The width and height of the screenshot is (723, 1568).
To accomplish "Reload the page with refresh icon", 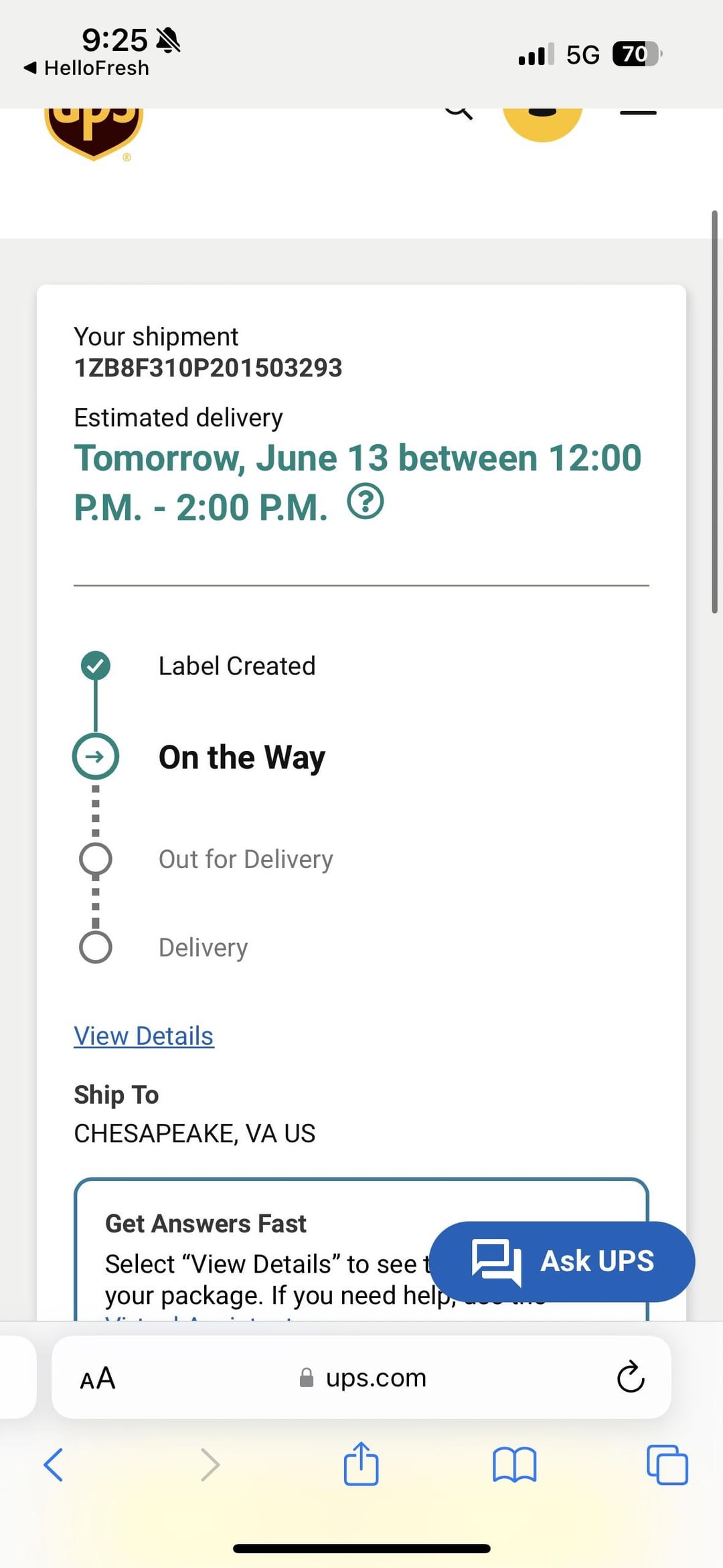I will coord(630,1378).
